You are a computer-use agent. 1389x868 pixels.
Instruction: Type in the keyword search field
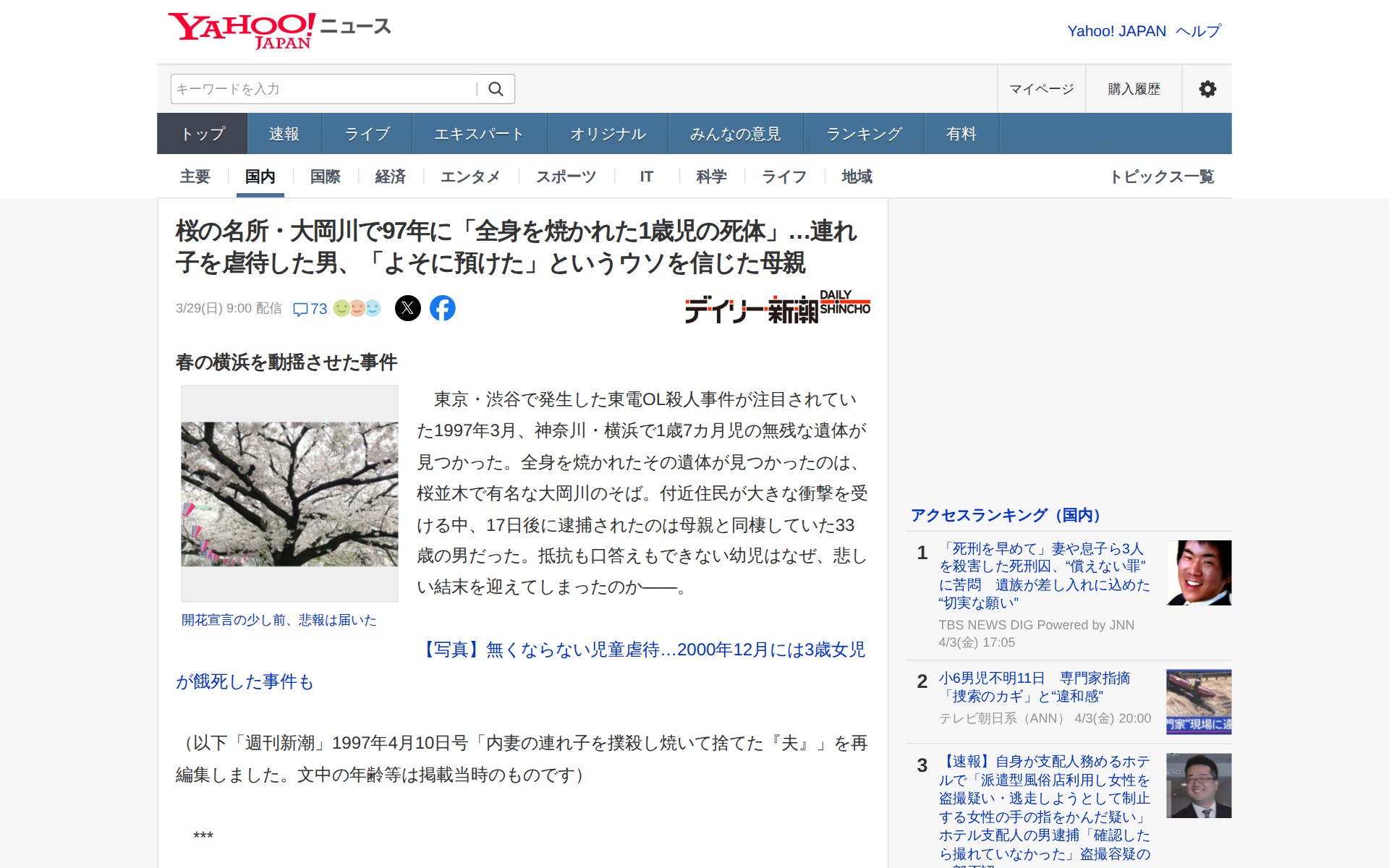pyautogui.click(x=323, y=89)
